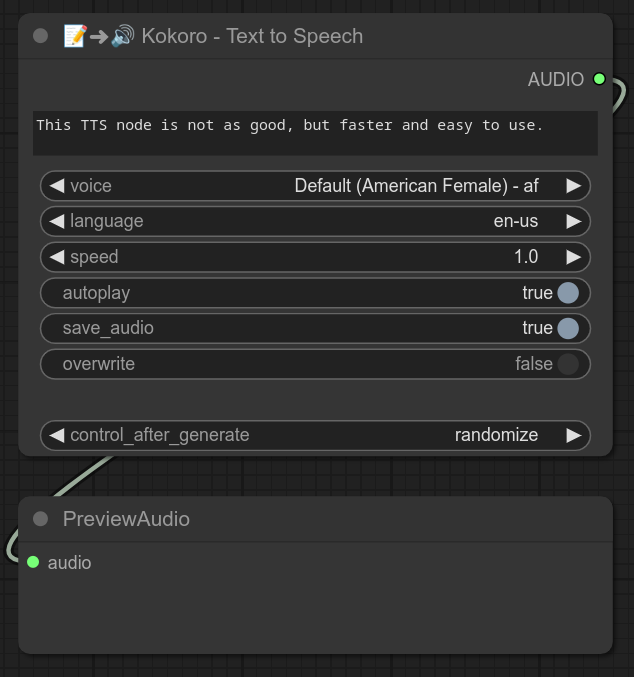This screenshot has height=677, width=634.
Task: Click right arrow on voice selector
Action: click(573, 186)
